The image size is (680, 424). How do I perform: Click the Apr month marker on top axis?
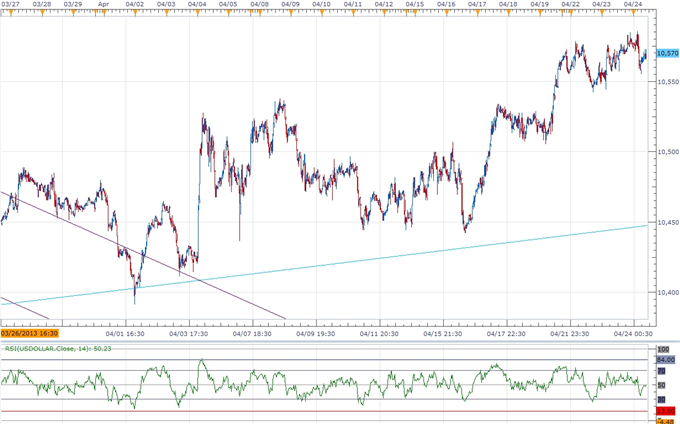103,4
